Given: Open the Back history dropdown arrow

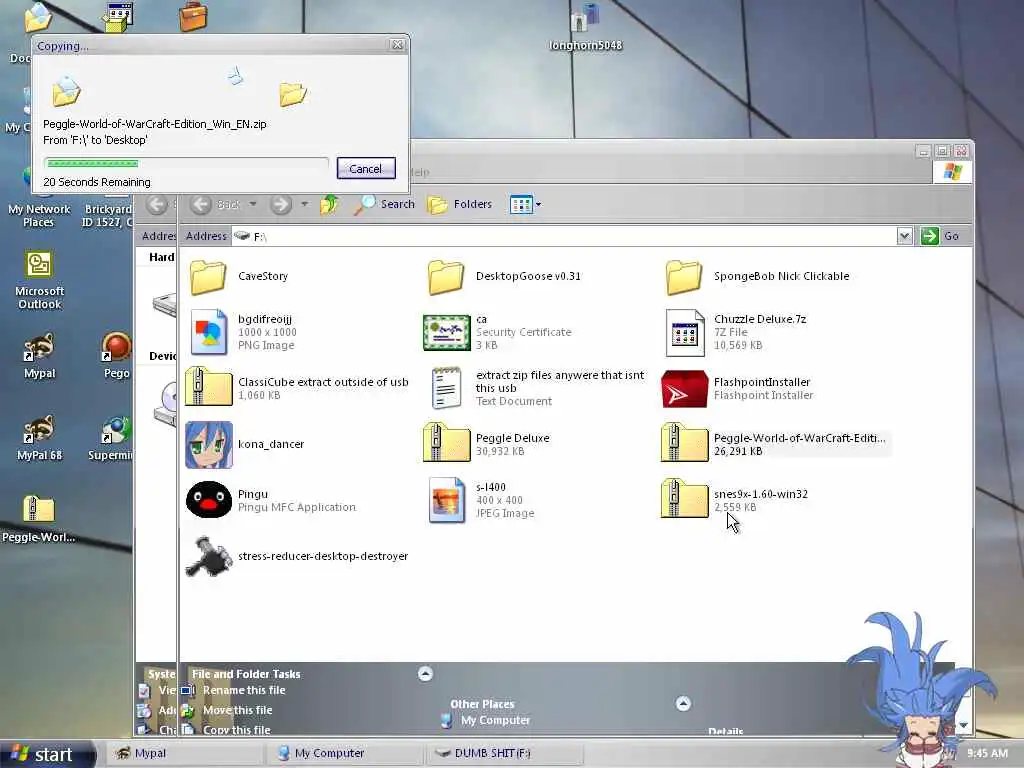Looking at the screenshot, I should click(x=253, y=204).
